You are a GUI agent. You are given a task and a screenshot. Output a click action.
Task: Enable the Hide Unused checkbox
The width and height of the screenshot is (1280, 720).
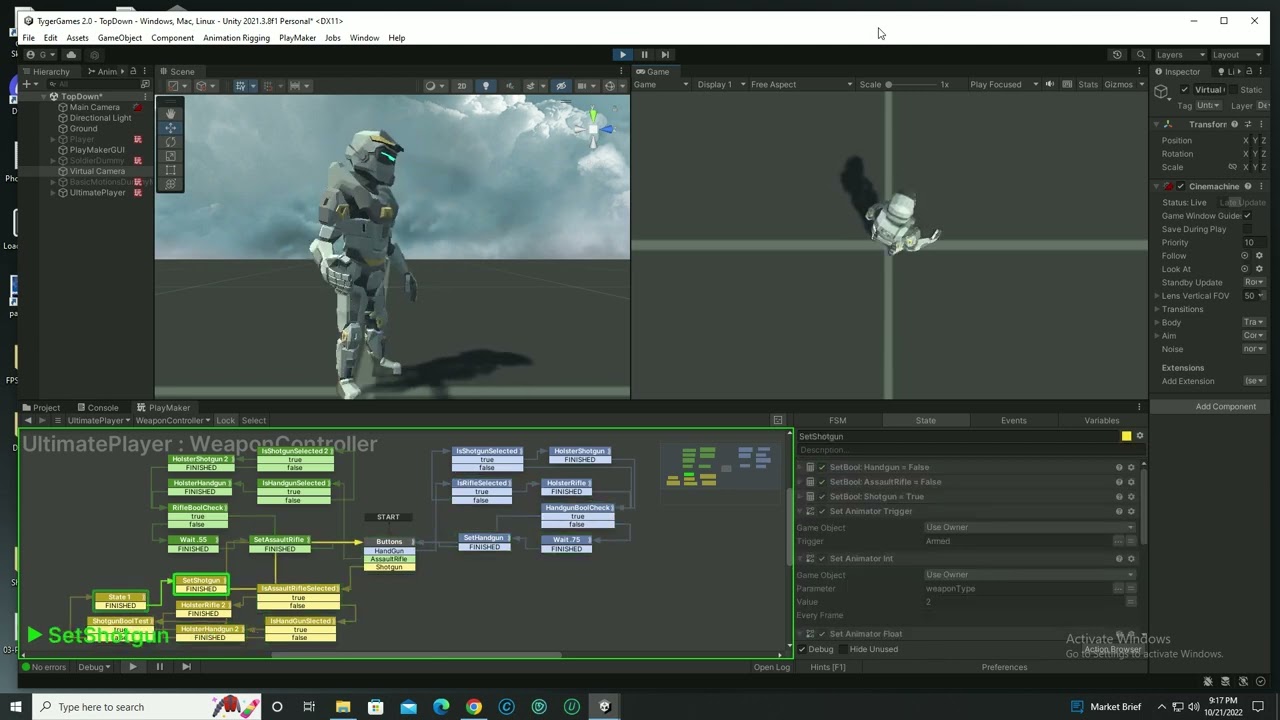coord(843,649)
